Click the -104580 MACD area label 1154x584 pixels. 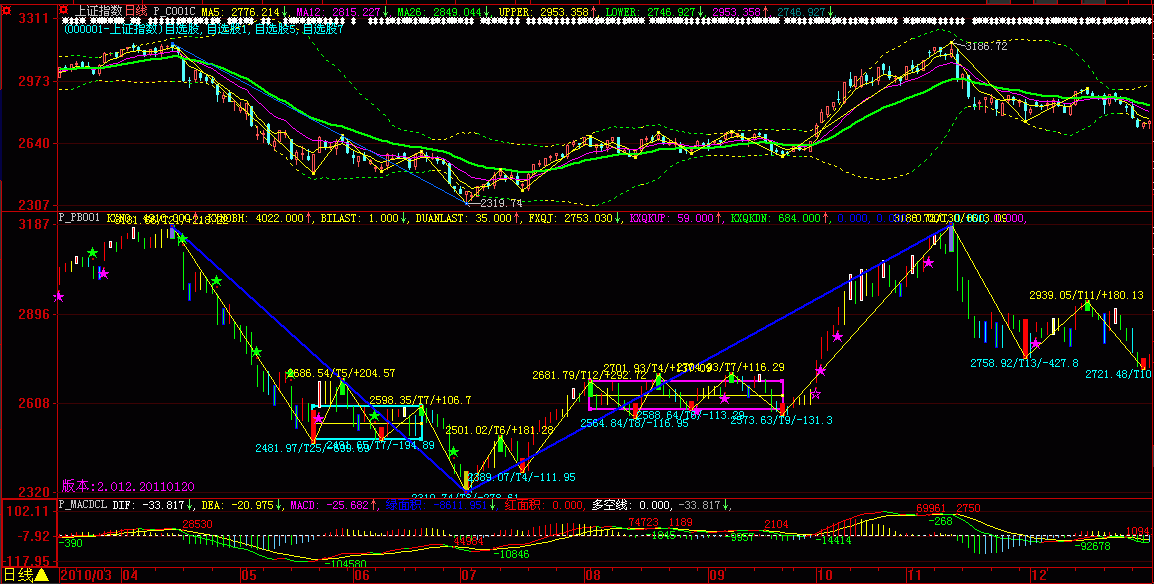344,564
